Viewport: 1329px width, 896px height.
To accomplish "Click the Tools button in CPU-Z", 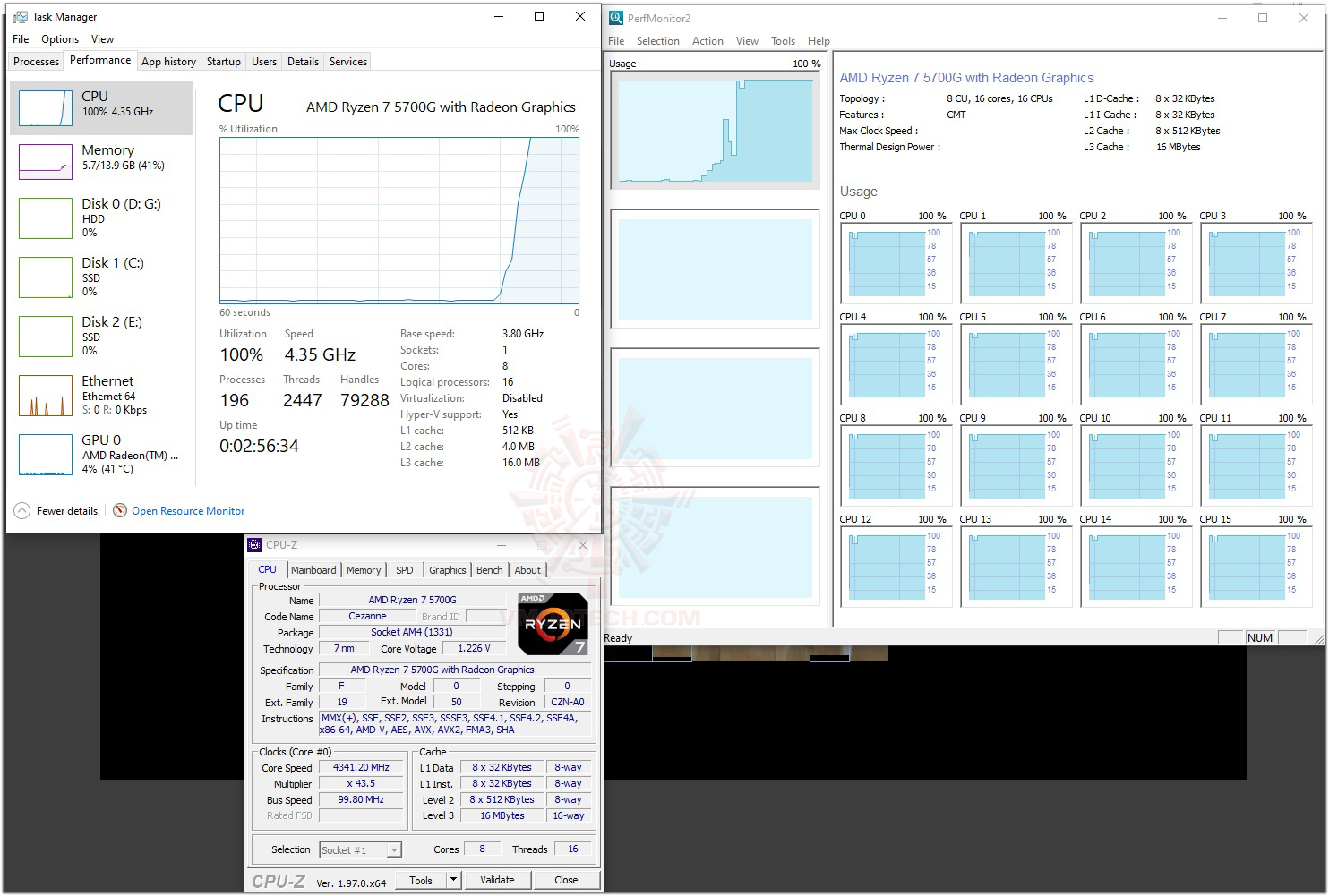I will pos(421,880).
